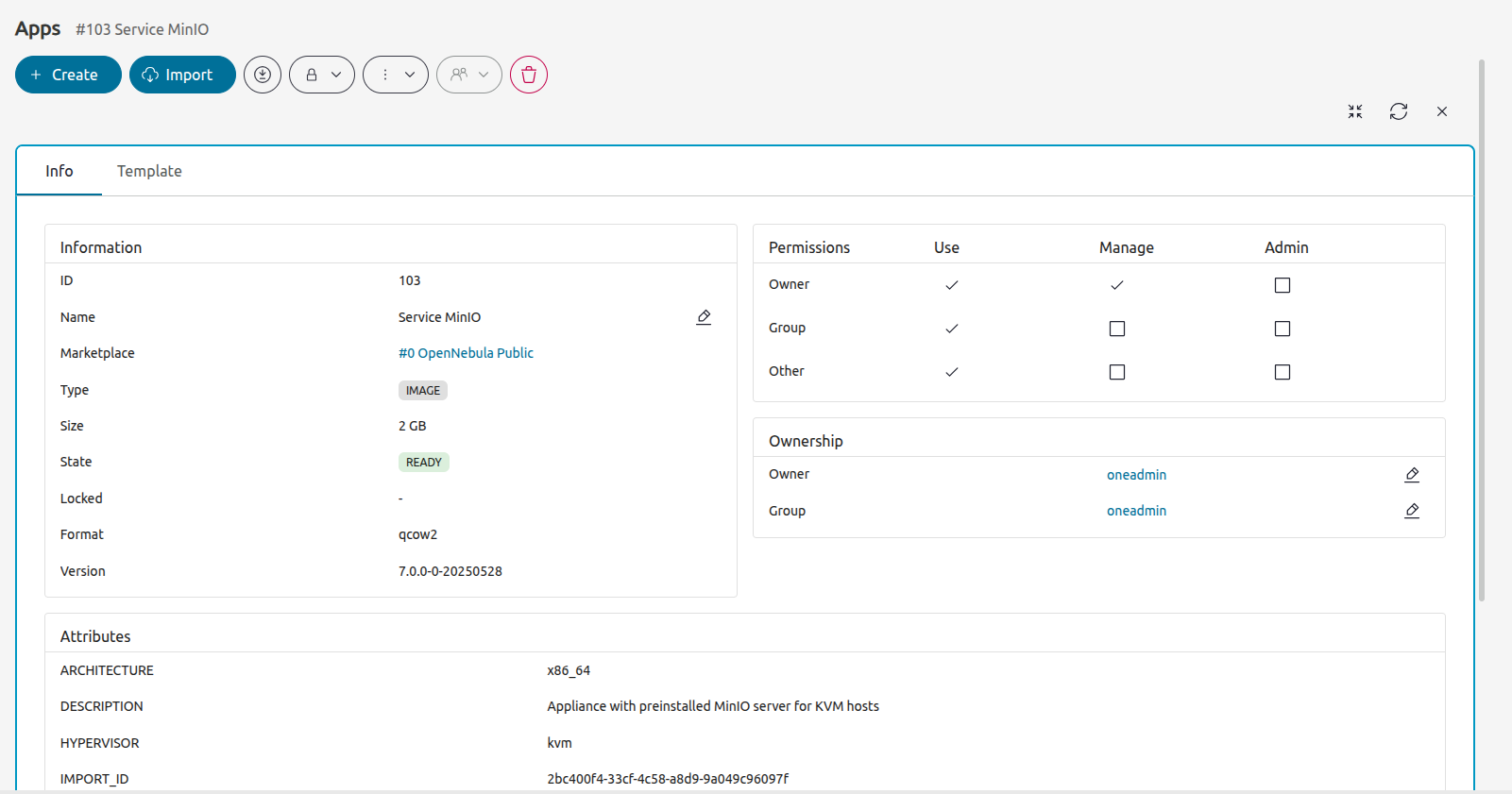The height and width of the screenshot is (794, 1512).
Task: Click the refresh icon
Action: tap(1399, 111)
